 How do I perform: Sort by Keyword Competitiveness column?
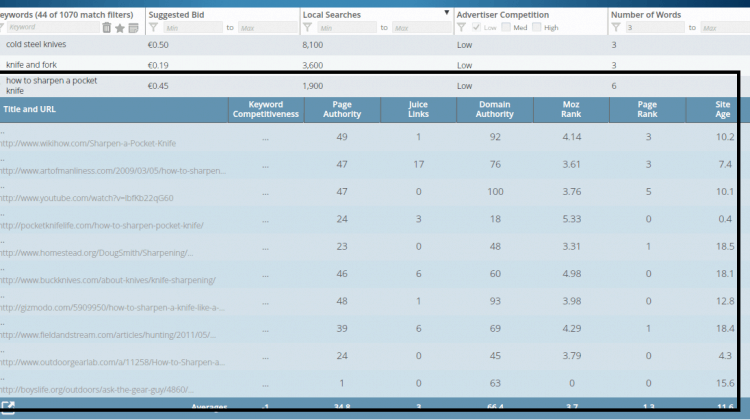click(265, 109)
